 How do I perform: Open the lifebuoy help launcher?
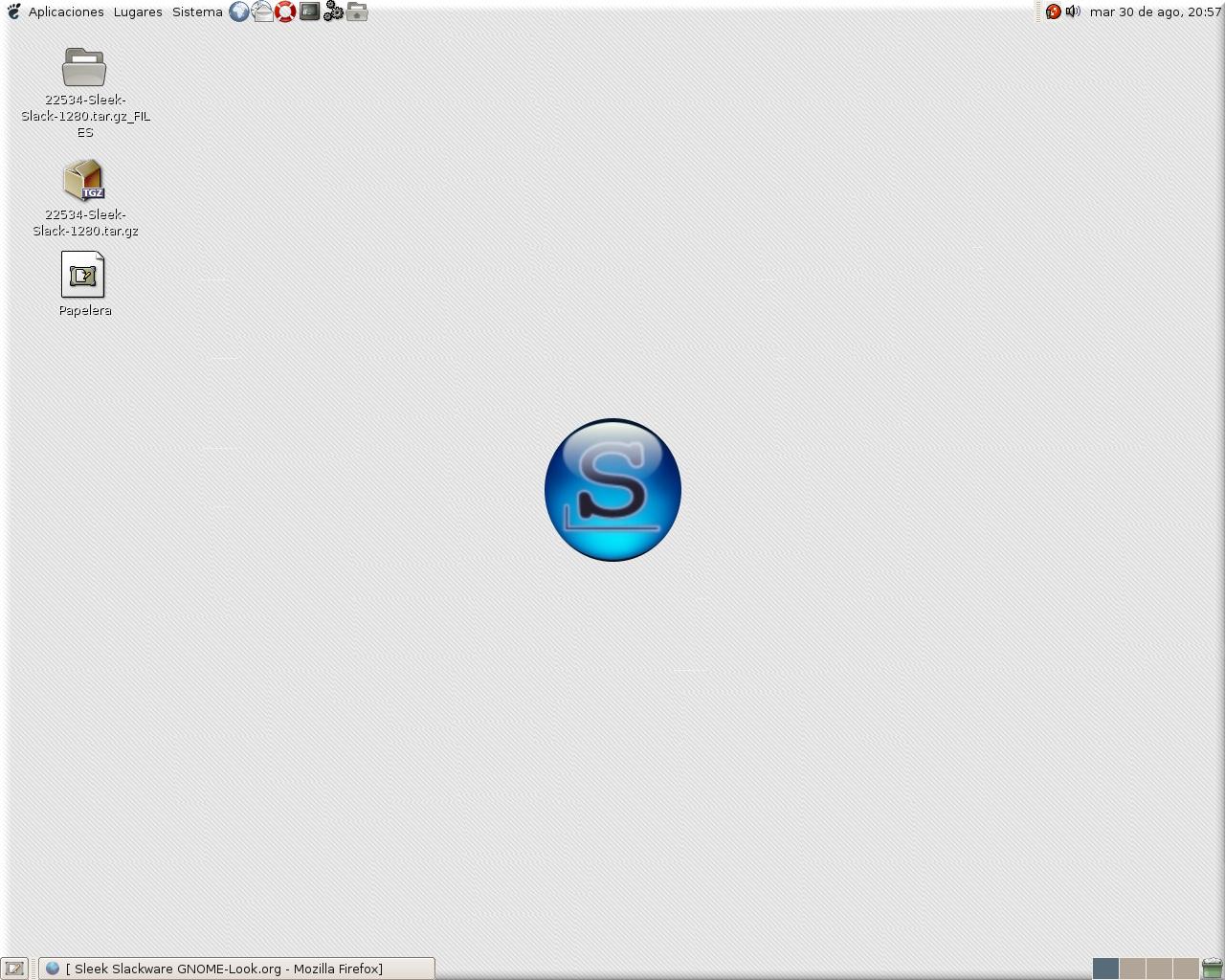click(x=285, y=11)
